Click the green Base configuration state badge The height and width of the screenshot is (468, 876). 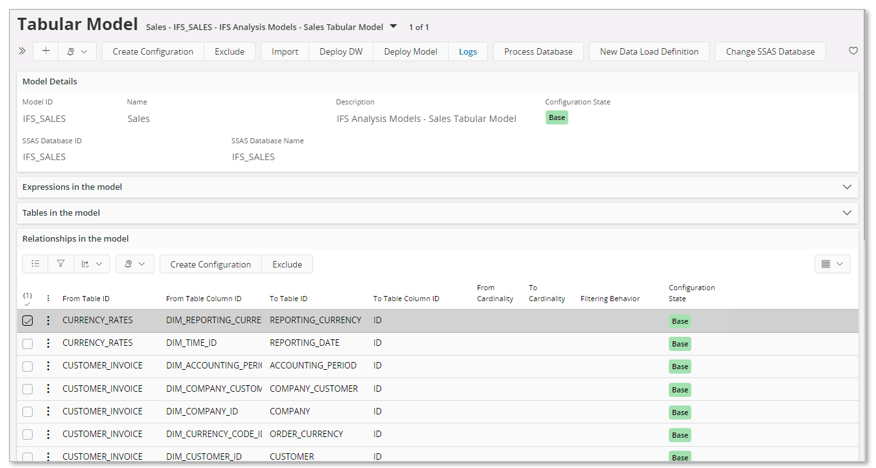pyautogui.click(x=557, y=118)
